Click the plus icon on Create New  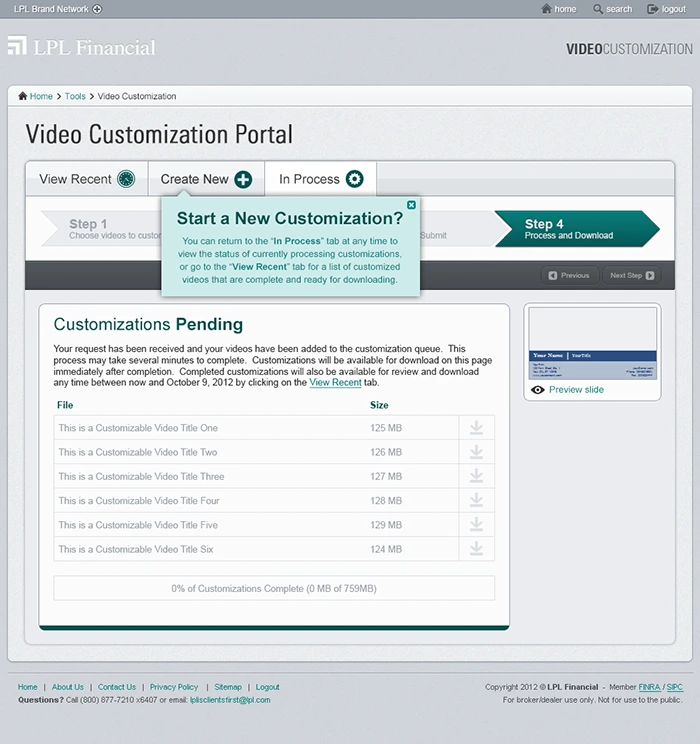click(x=243, y=179)
